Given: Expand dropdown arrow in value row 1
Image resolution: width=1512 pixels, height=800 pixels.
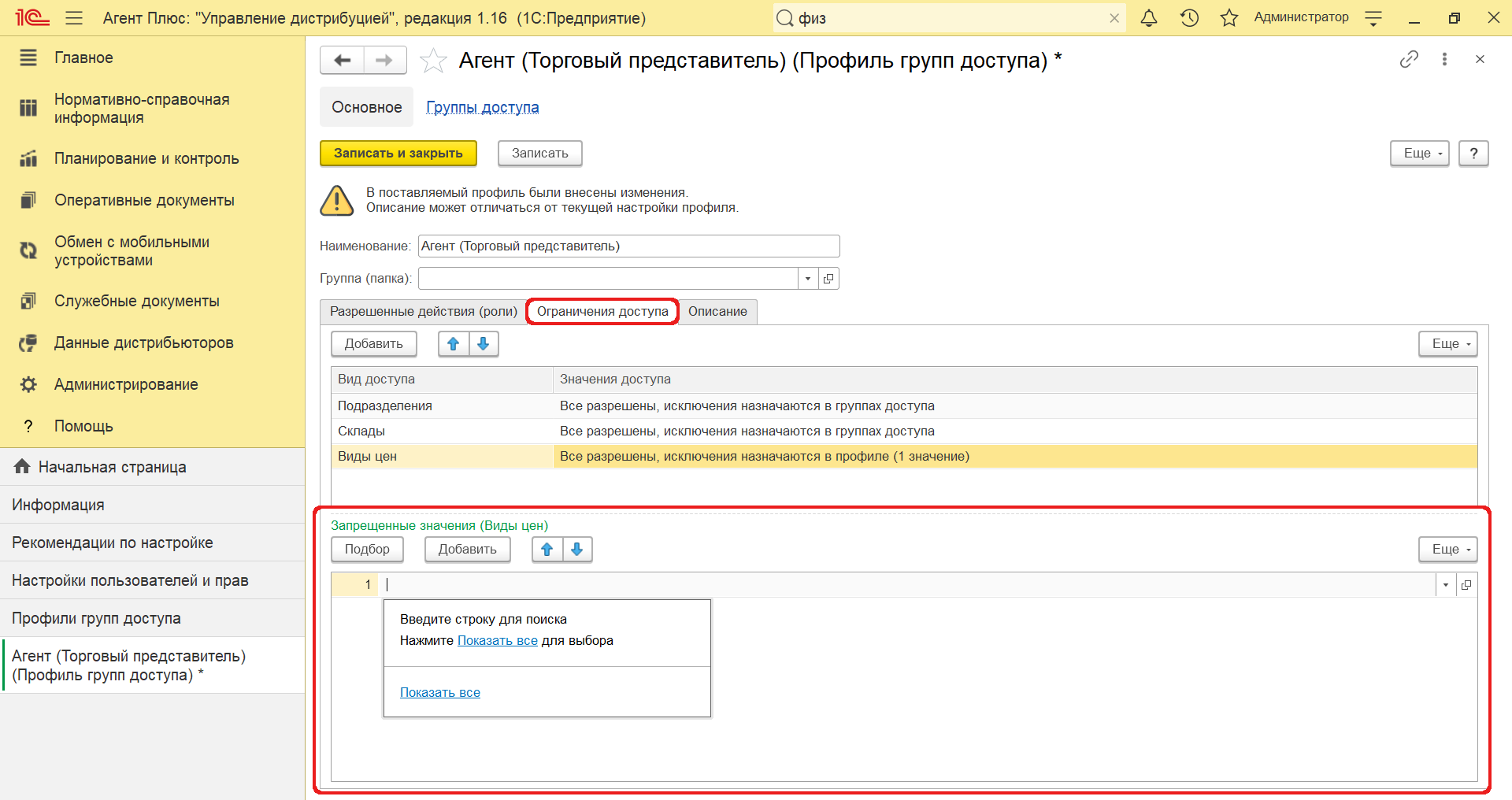Looking at the screenshot, I should (1446, 584).
